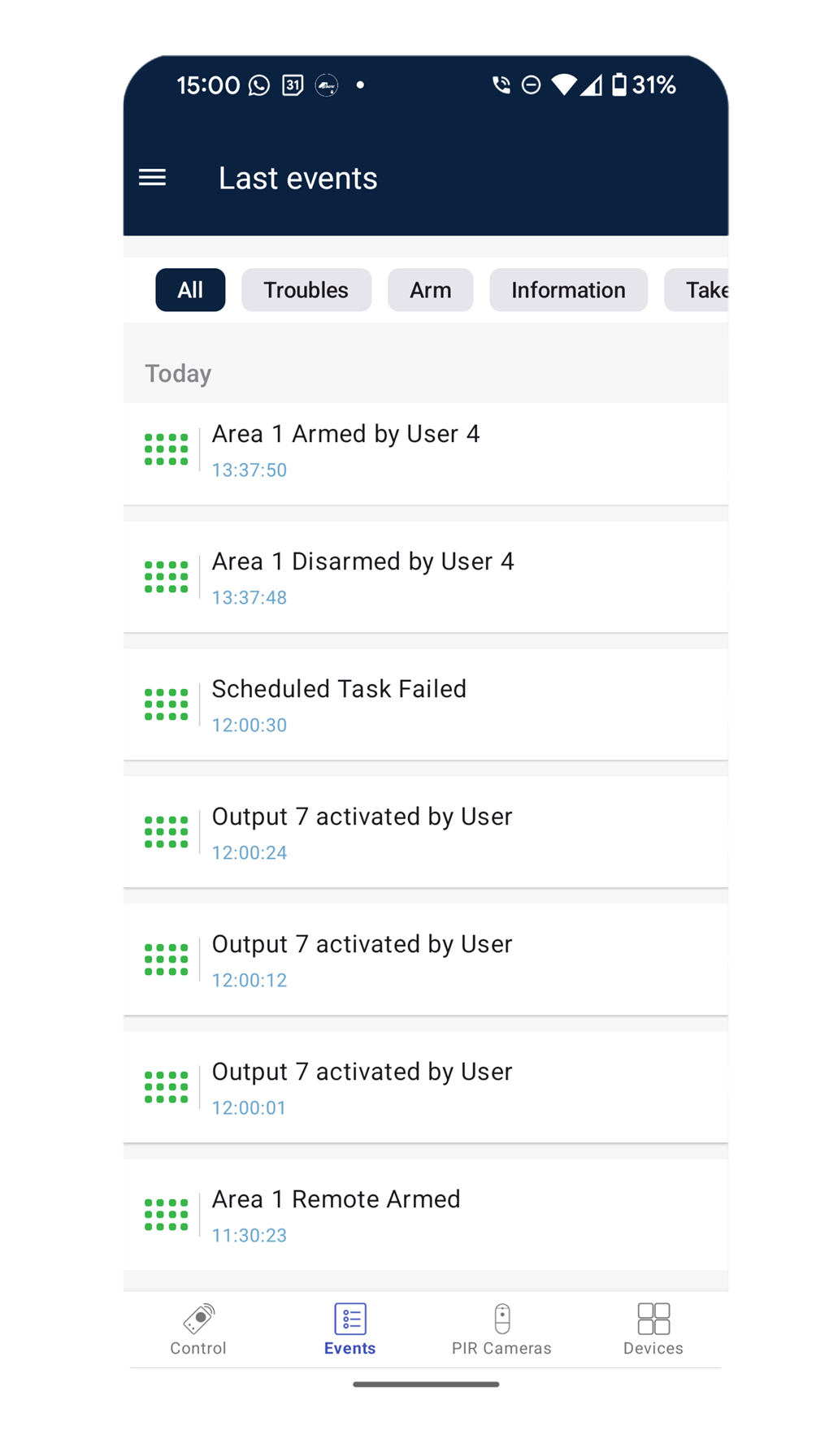The width and height of the screenshot is (829, 1456).
Task: Switch to Information filter
Action: click(568, 290)
